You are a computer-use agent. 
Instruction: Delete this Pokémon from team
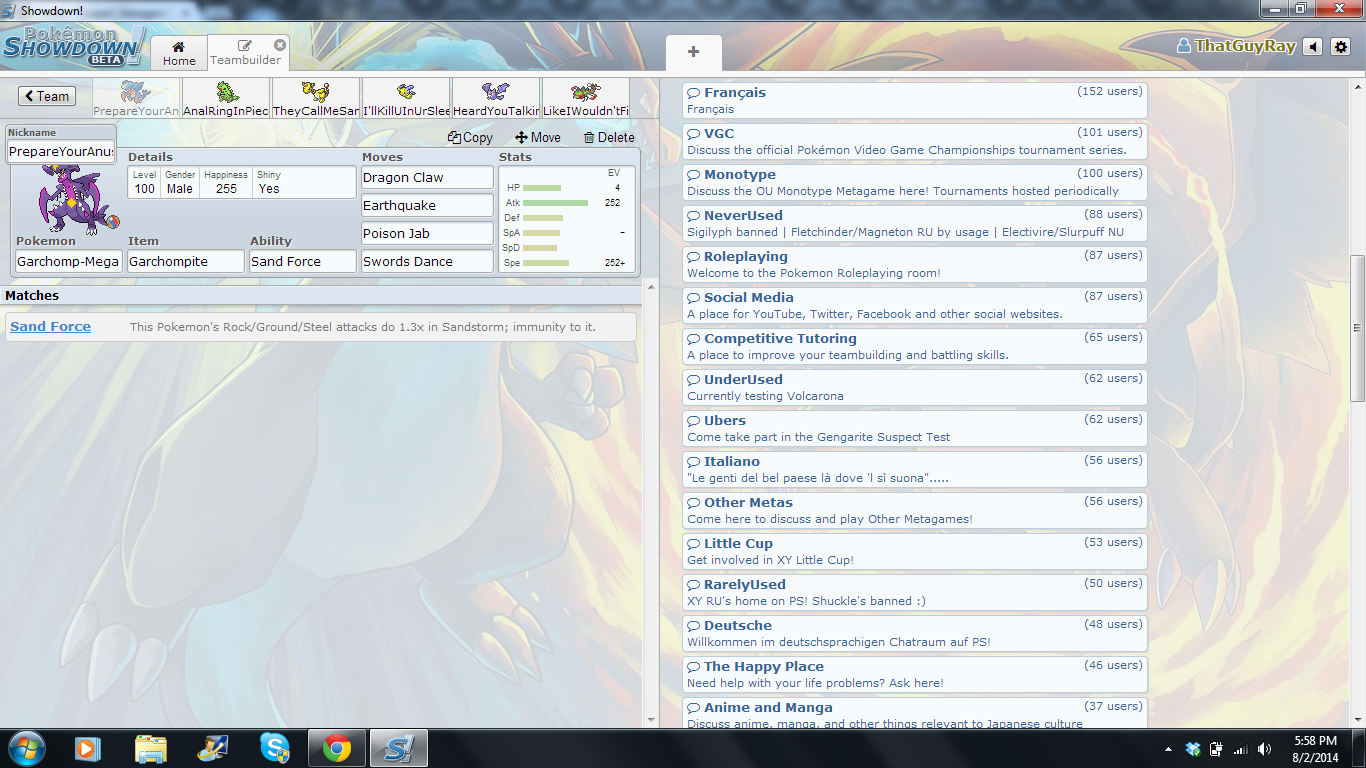pyautogui.click(x=609, y=137)
